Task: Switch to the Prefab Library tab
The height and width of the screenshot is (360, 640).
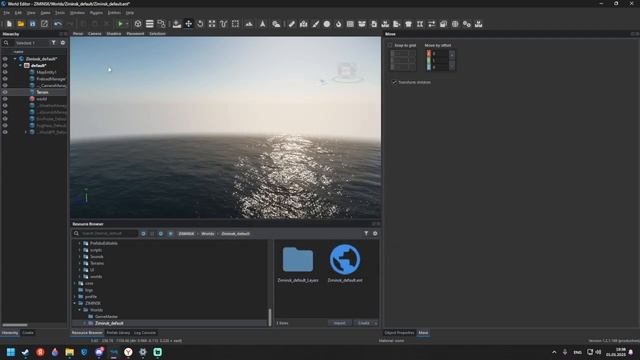Action: 118,333
